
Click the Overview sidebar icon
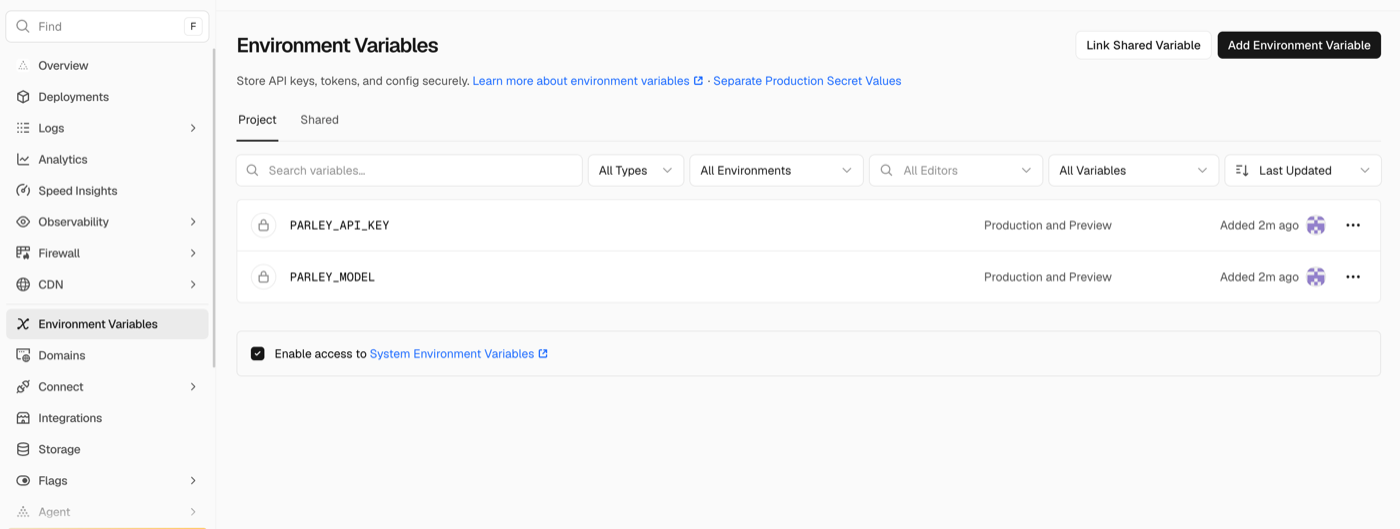pos(23,66)
